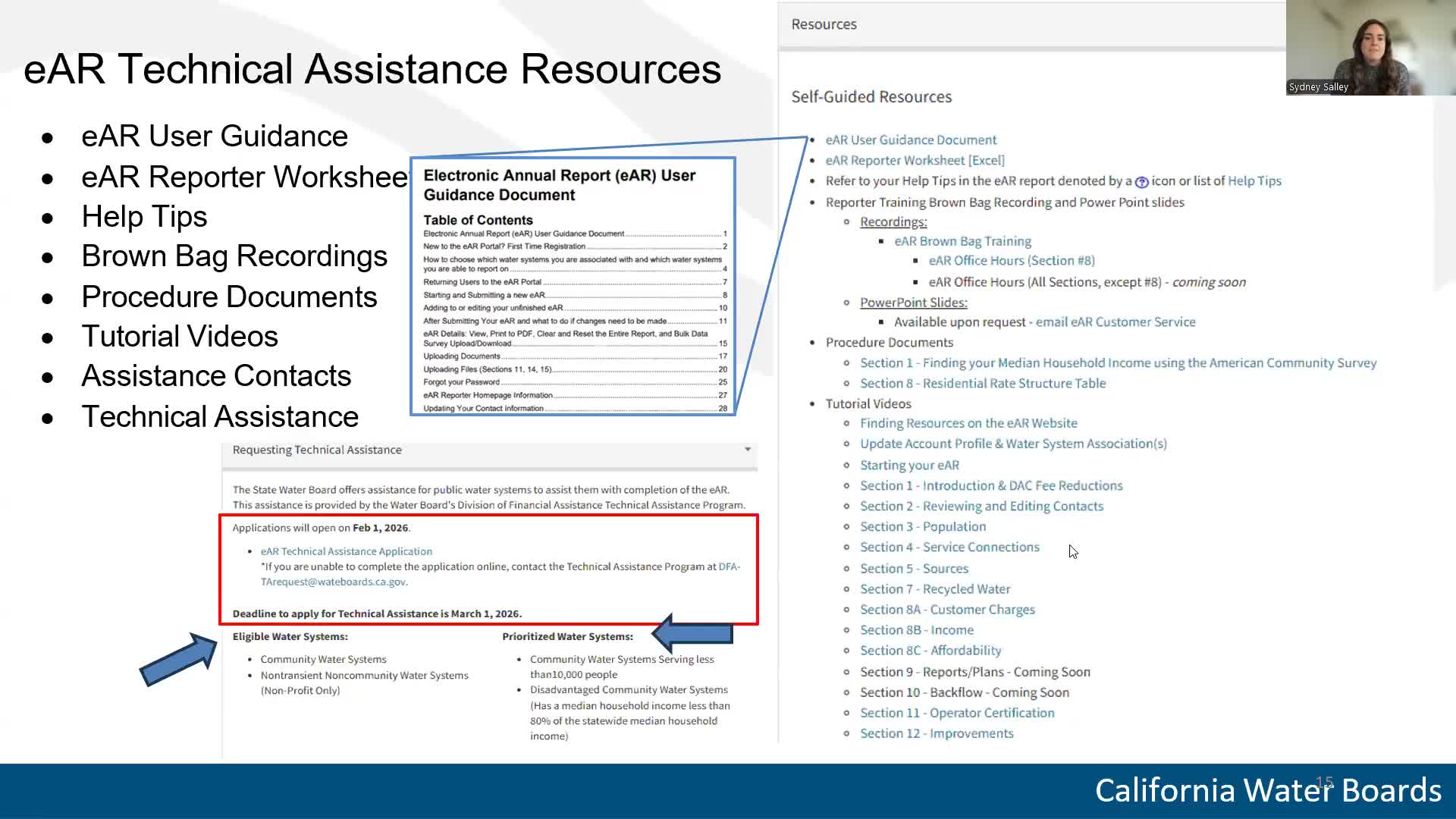Screen dimensions: 1456x819
Task: Collapse the Requesting Technical Assistance section
Action: (745, 449)
